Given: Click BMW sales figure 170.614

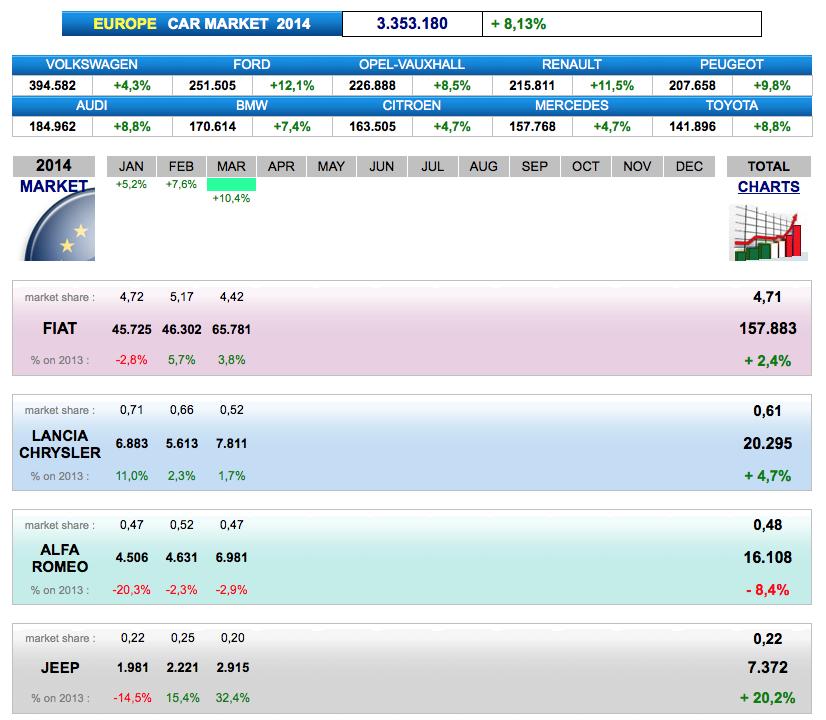Looking at the screenshot, I should [x=212, y=126].
